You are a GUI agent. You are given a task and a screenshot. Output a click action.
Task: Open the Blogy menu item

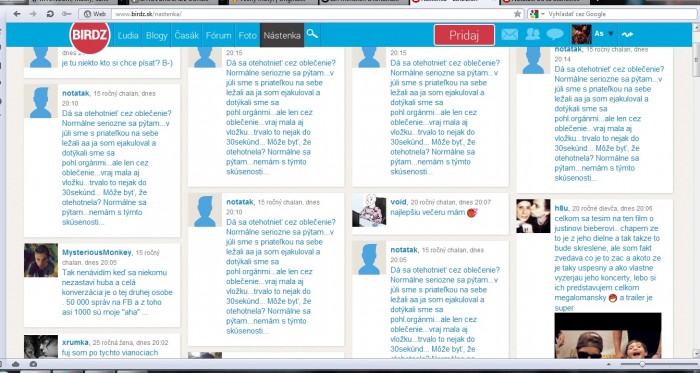[x=156, y=35]
